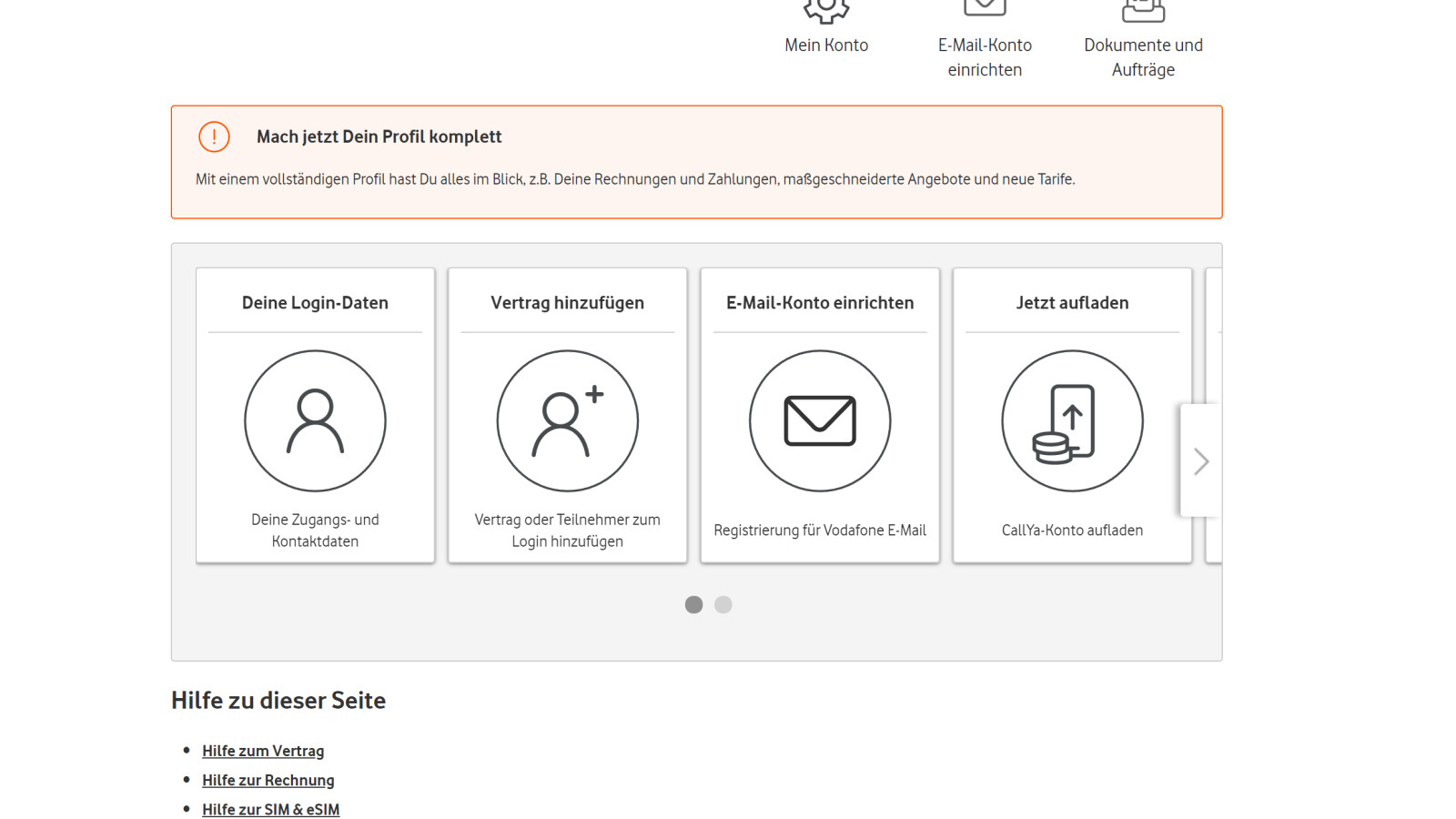Open the Deine Login-Daten card
The image size is (1456, 819).
pos(315,302)
